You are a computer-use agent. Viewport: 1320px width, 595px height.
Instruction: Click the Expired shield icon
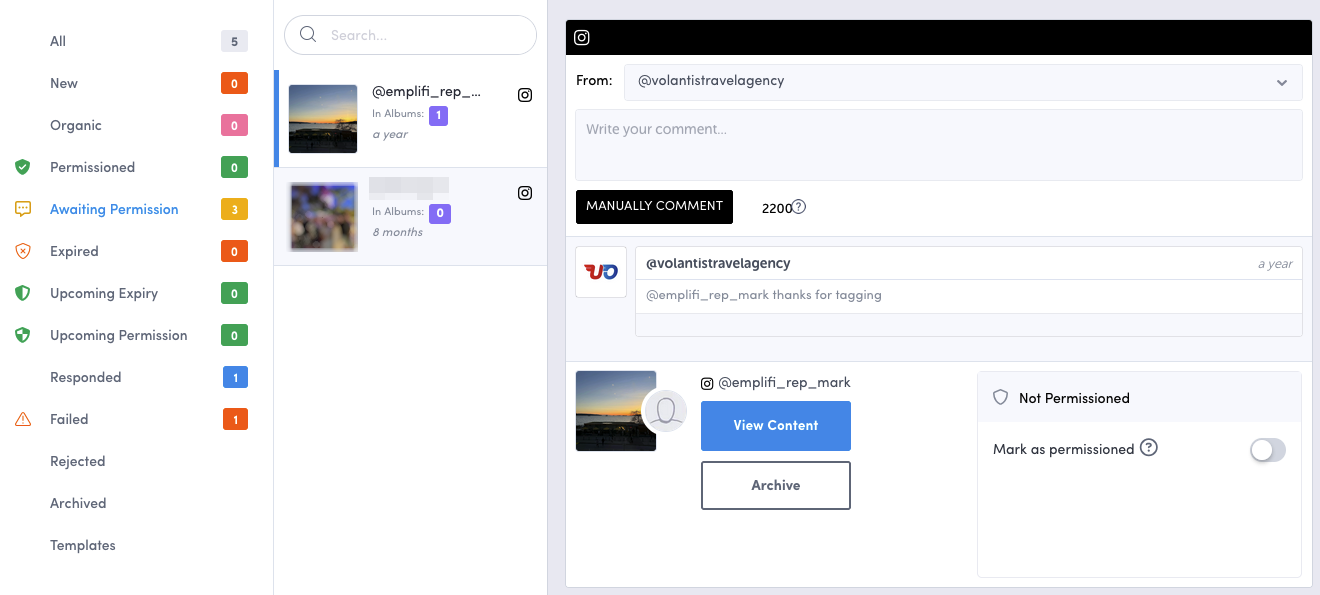[23, 252]
